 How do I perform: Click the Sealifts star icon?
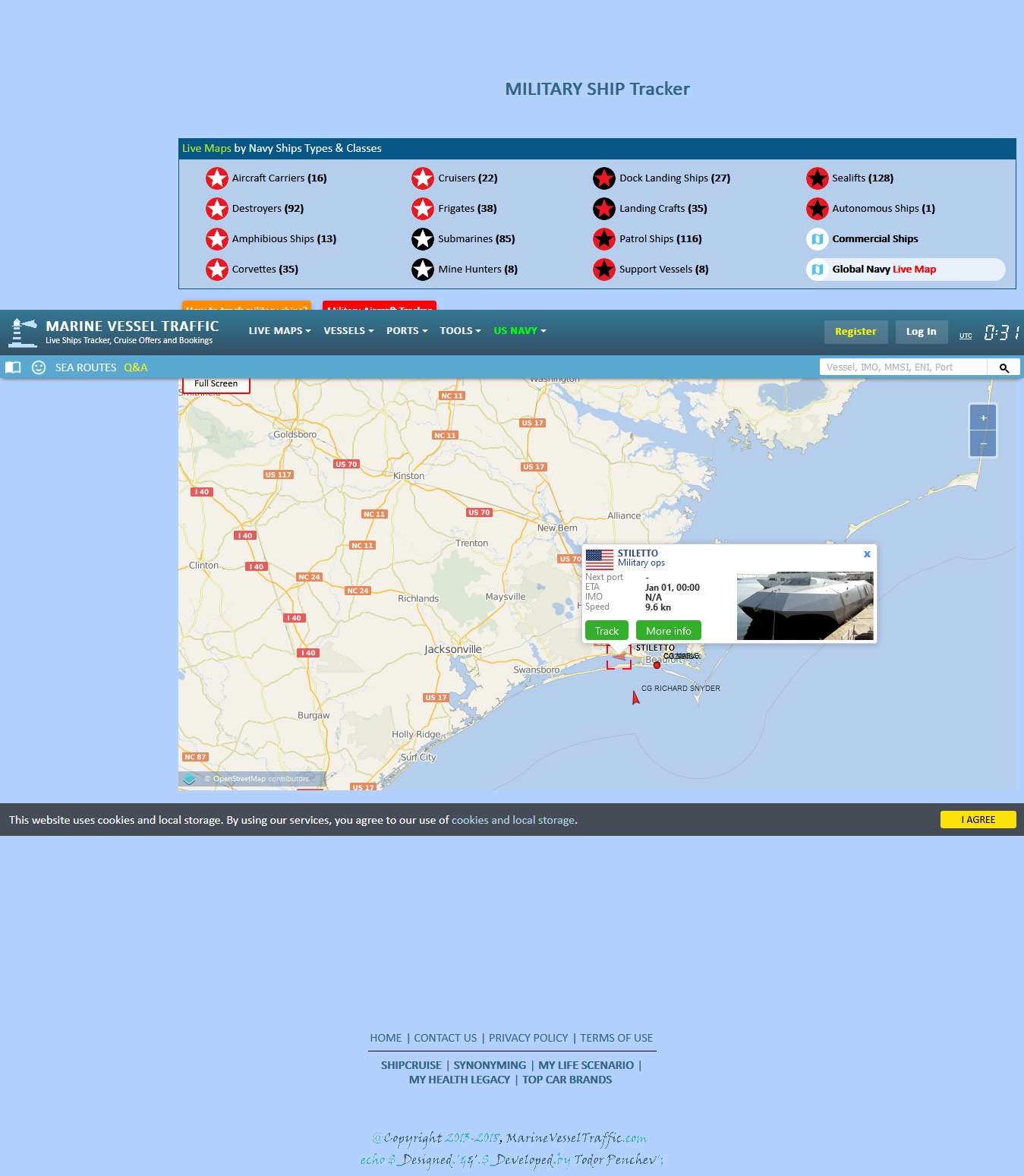tap(818, 178)
